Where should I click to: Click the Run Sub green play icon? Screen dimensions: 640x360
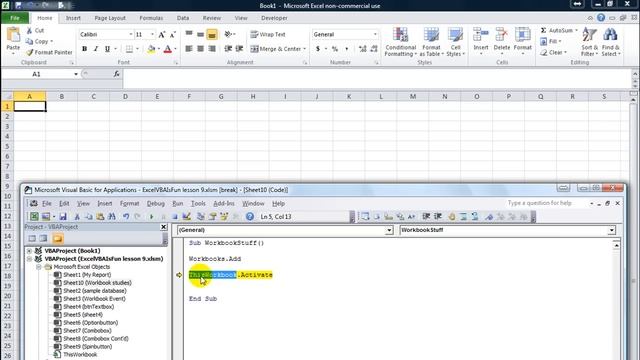tap(151, 217)
